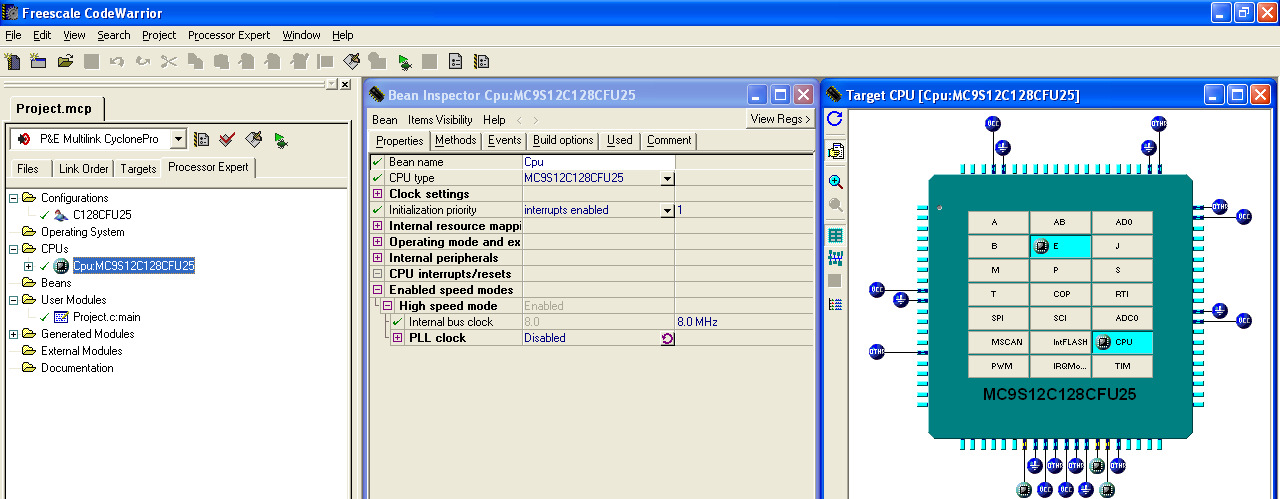Toggle checkmark beside C128CFU25 configuration
The image size is (1280, 499).
click(x=44, y=215)
